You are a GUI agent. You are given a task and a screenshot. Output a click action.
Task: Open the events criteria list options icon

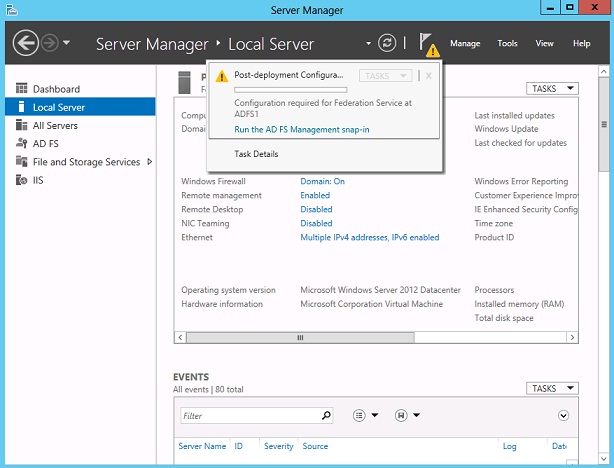tap(359, 415)
